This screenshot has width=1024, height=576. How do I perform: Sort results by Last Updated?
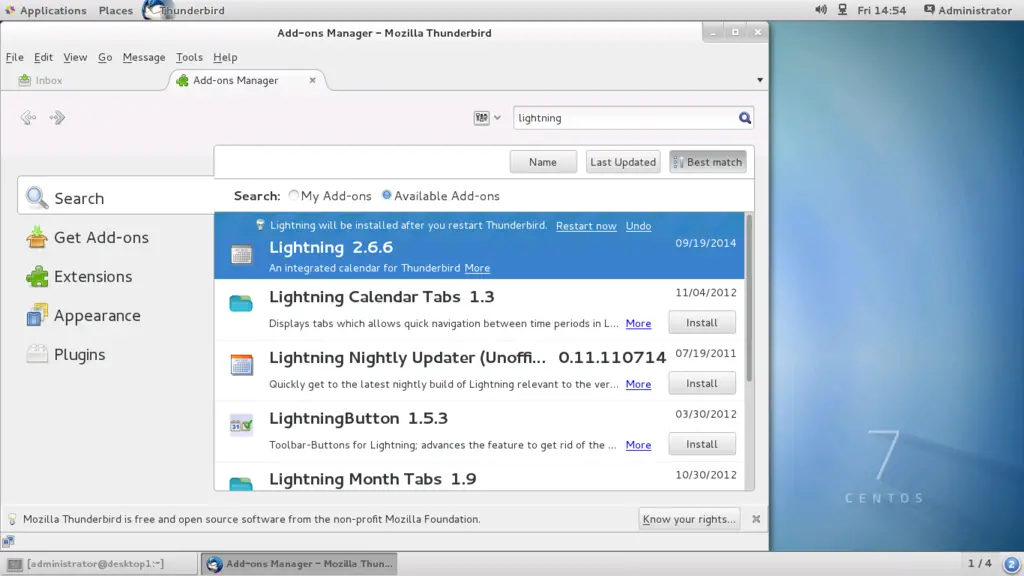[x=622, y=162]
